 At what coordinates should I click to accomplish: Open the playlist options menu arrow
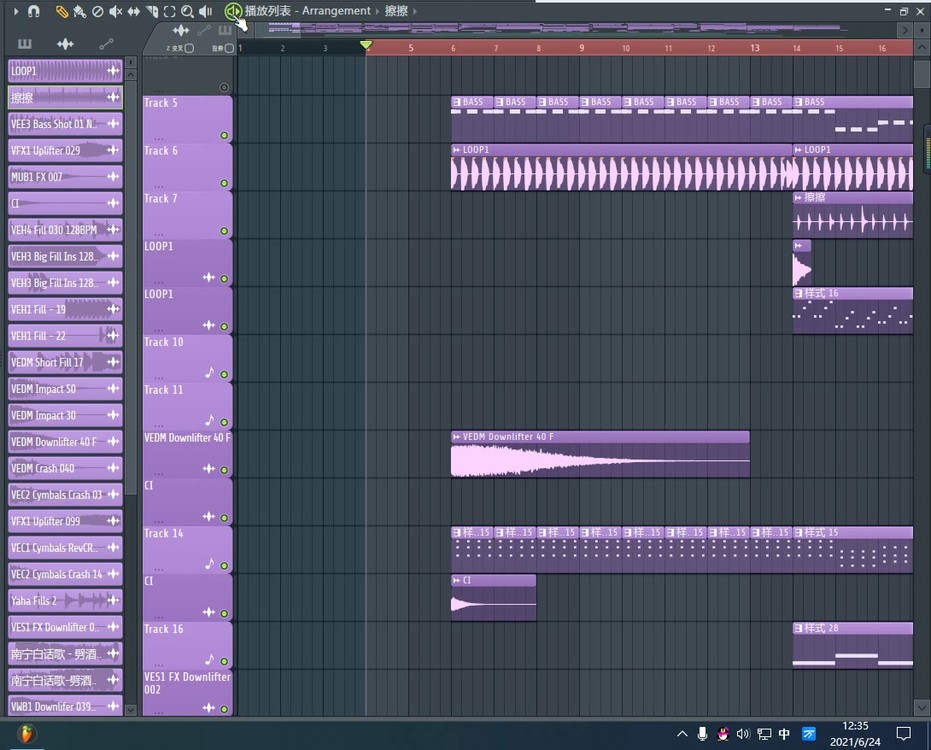[15, 11]
